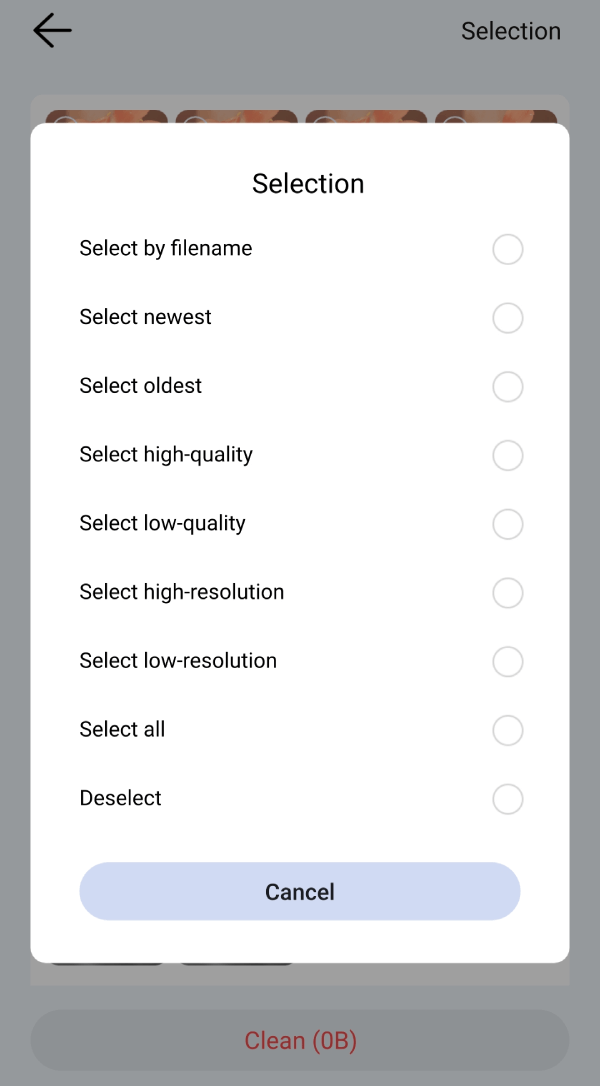Image resolution: width=600 pixels, height=1086 pixels.
Task: Choose Select high-resolution
Action: coord(507,593)
